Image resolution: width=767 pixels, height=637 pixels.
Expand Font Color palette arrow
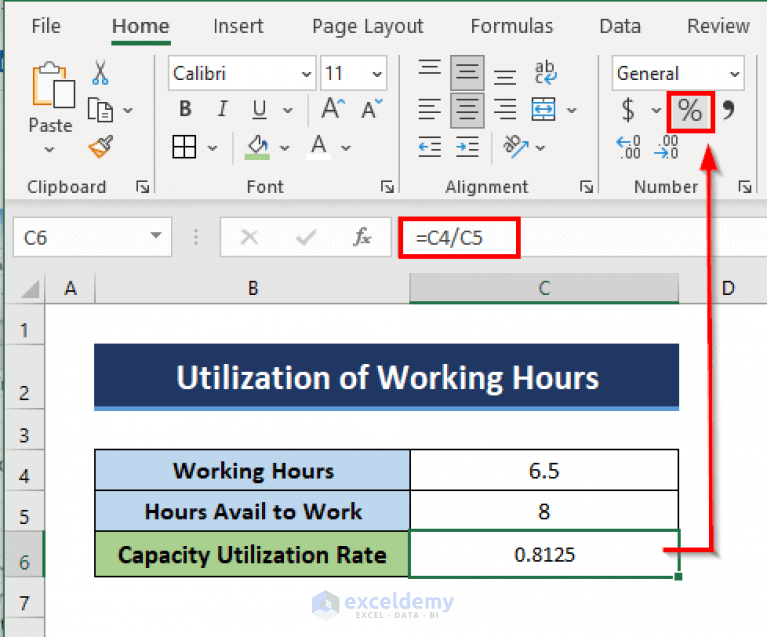[x=346, y=148]
